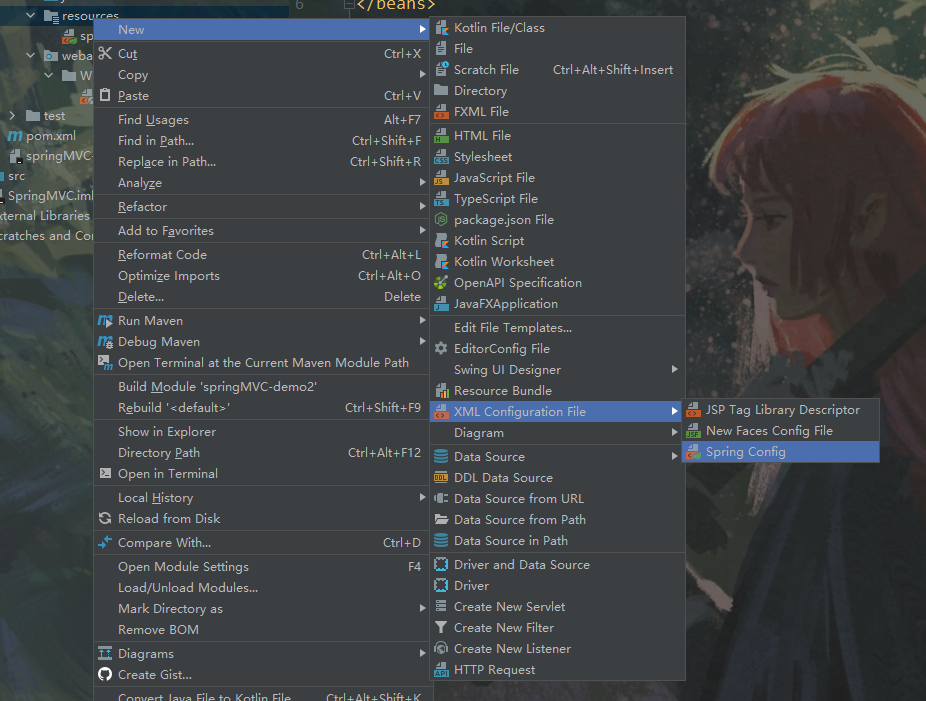Choose Open Module Settings entry
Viewport: 926px width, 701px height.
coord(261,566)
